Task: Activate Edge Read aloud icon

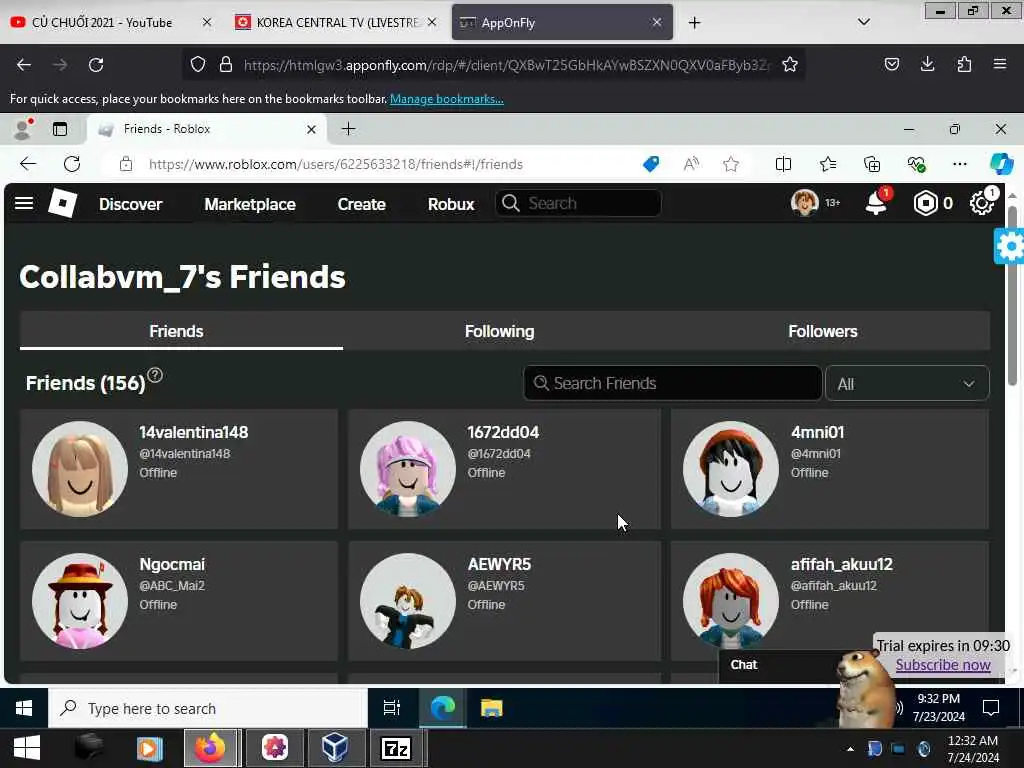Action: point(691,165)
